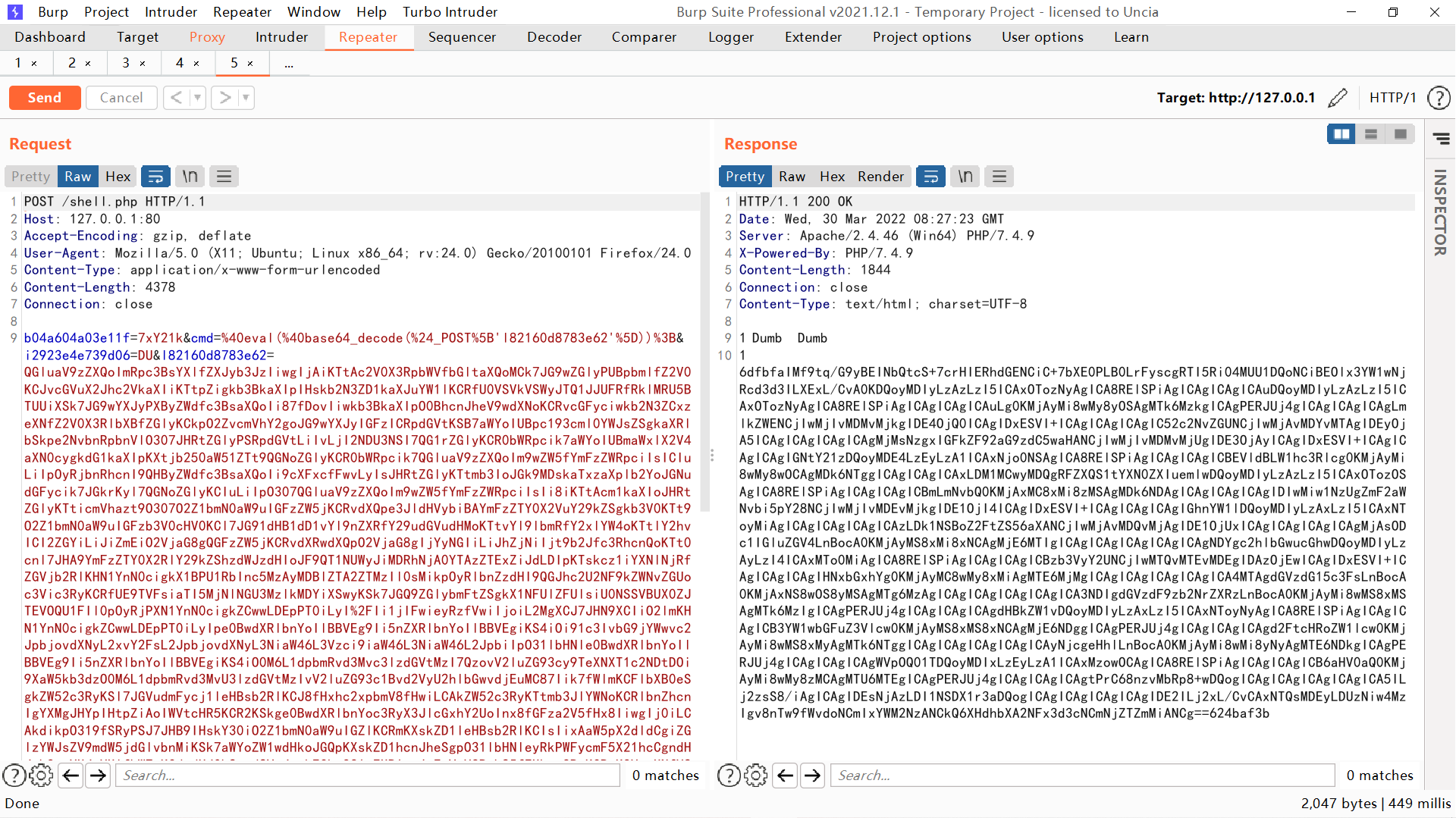
Task: Switch HTTP/1 protocol selector
Action: (1392, 98)
